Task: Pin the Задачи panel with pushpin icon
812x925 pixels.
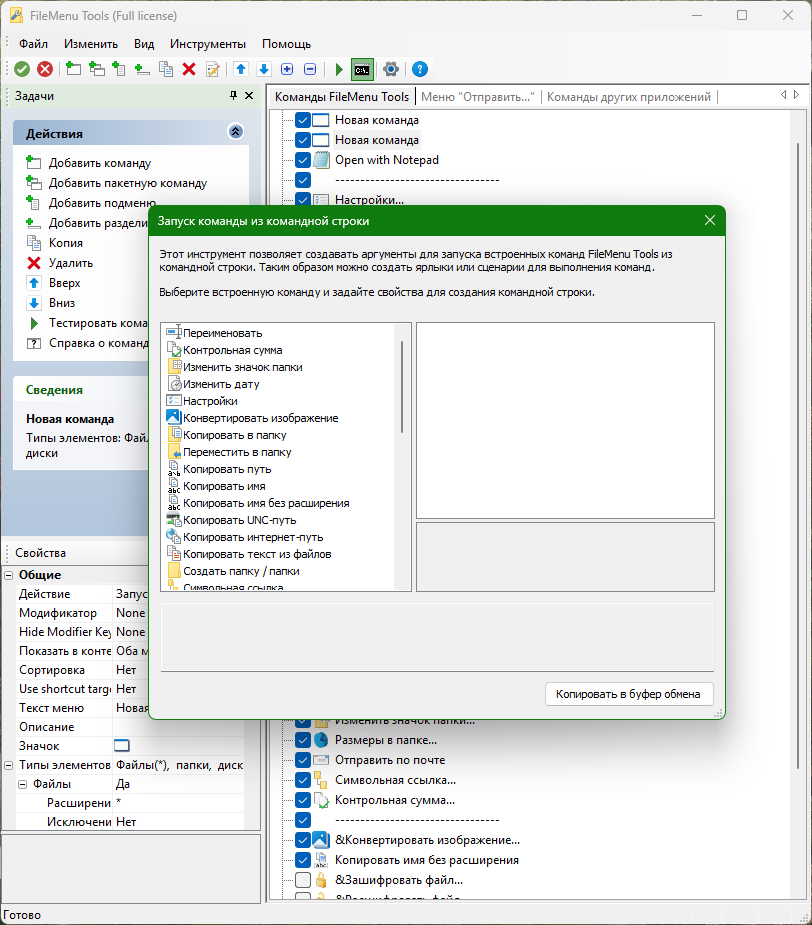Action: (x=233, y=95)
